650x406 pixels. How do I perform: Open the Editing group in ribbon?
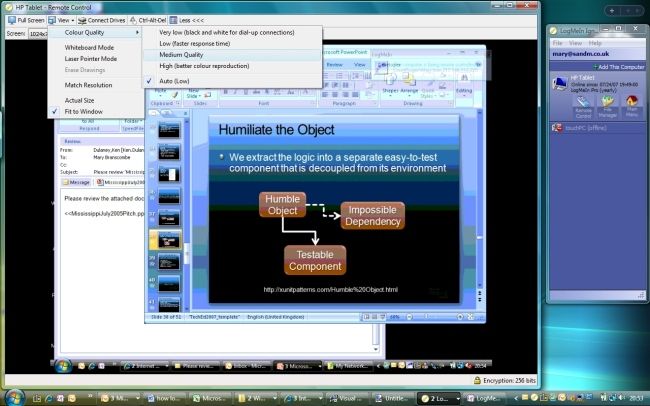[x=464, y=85]
